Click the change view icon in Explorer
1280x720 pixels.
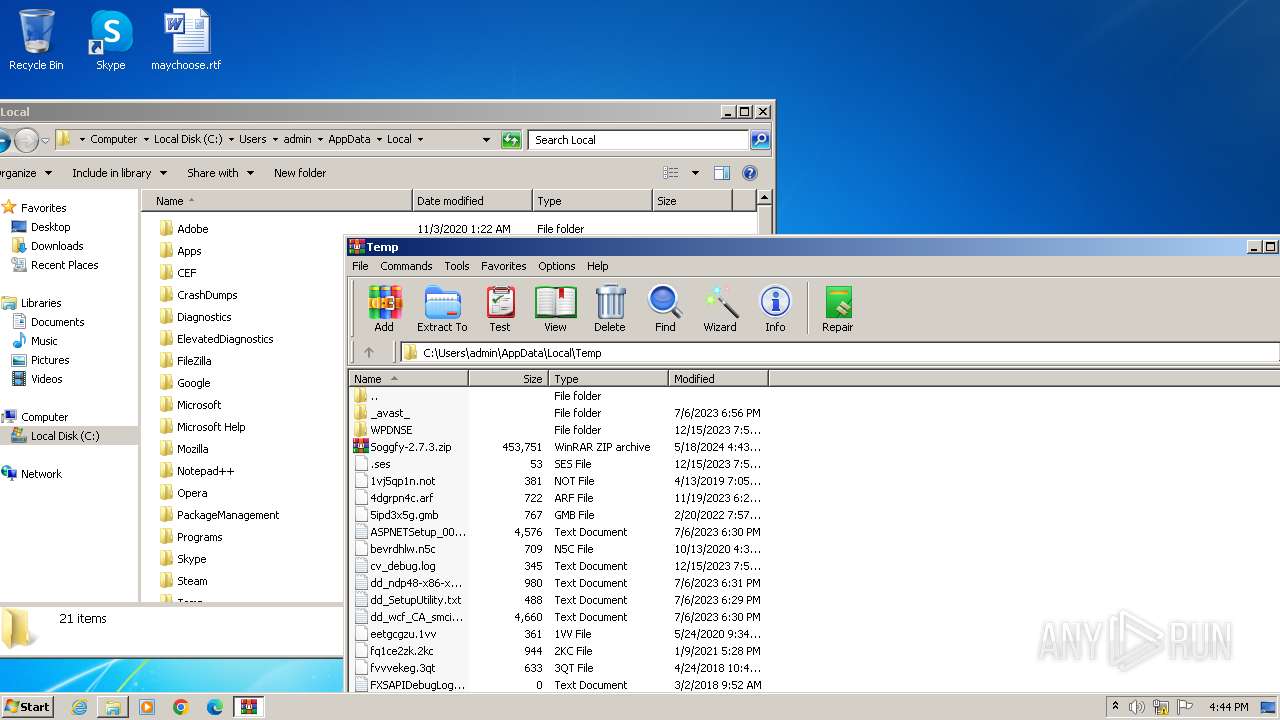tap(671, 173)
